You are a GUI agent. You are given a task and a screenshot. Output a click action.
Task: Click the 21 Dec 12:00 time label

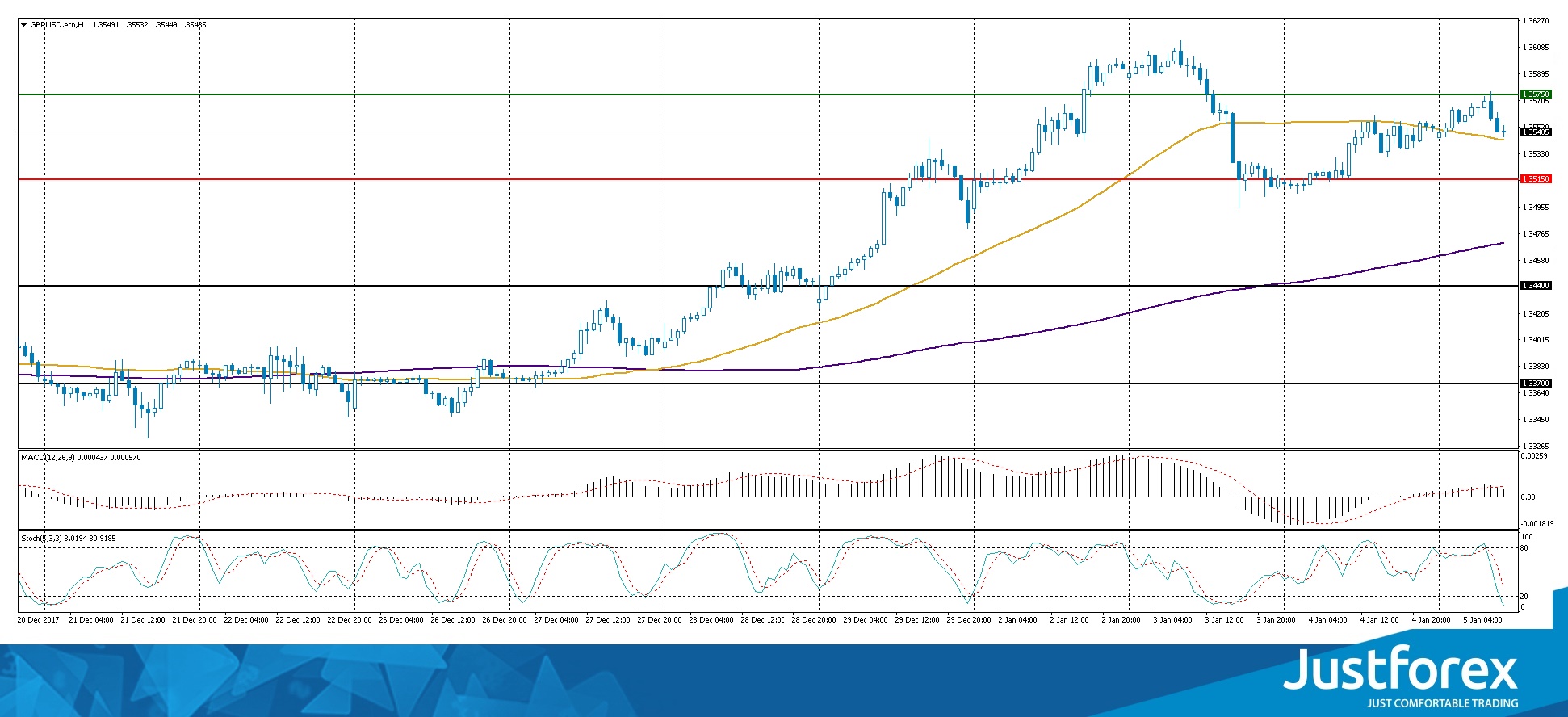click(143, 620)
